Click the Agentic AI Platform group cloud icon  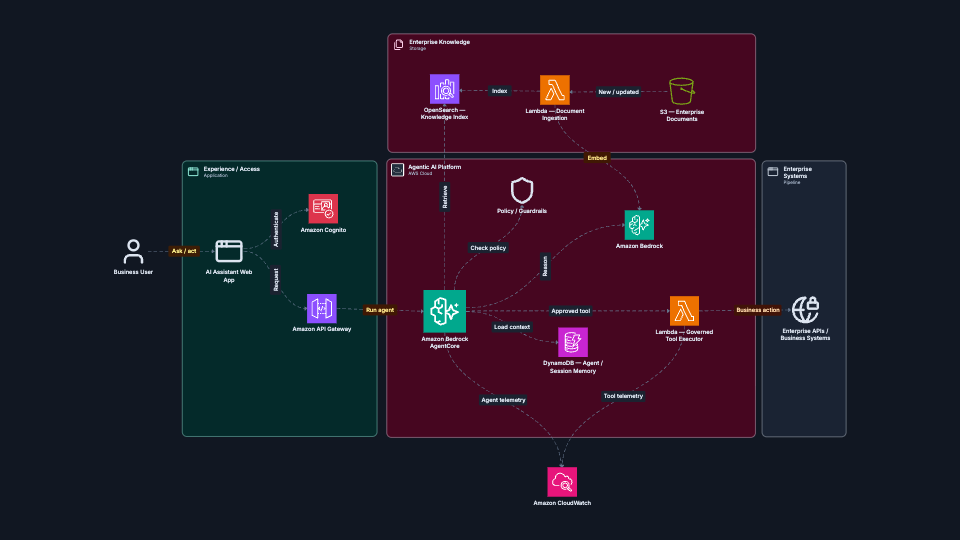(397, 170)
